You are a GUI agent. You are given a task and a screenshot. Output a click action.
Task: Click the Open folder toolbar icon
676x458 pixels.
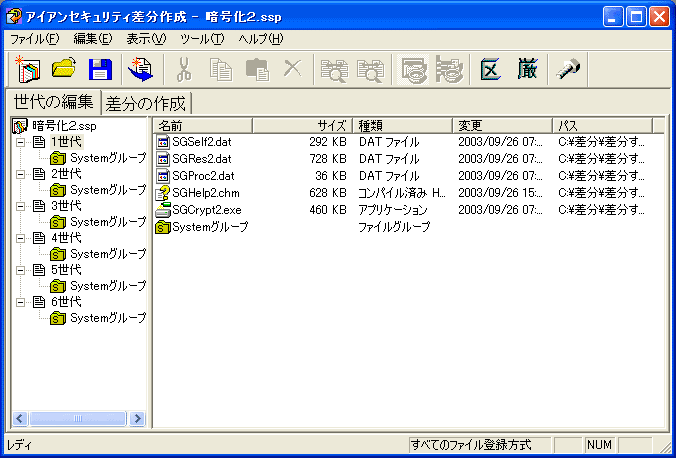click(64, 69)
